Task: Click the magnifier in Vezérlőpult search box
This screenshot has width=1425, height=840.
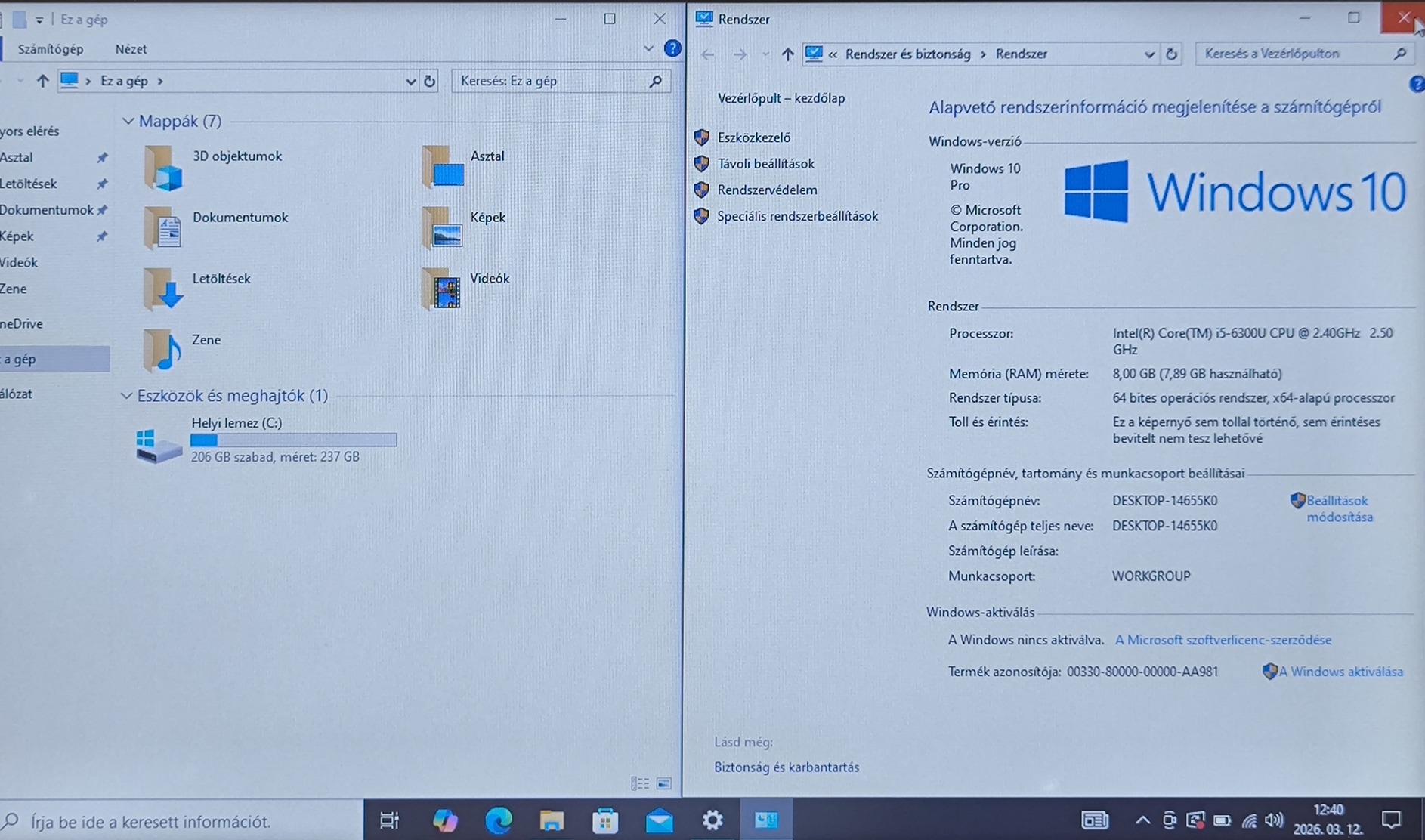Action: [1399, 54]
